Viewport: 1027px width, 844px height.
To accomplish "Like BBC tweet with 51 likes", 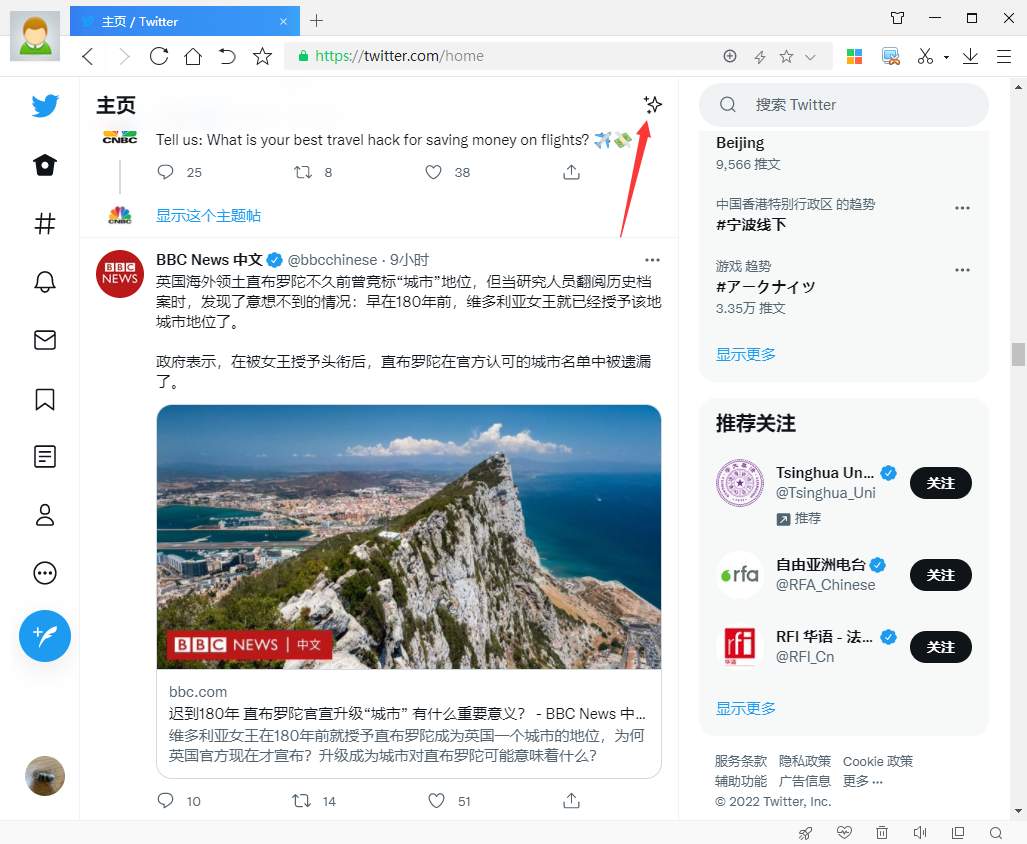I will click(x=436, y=801).
